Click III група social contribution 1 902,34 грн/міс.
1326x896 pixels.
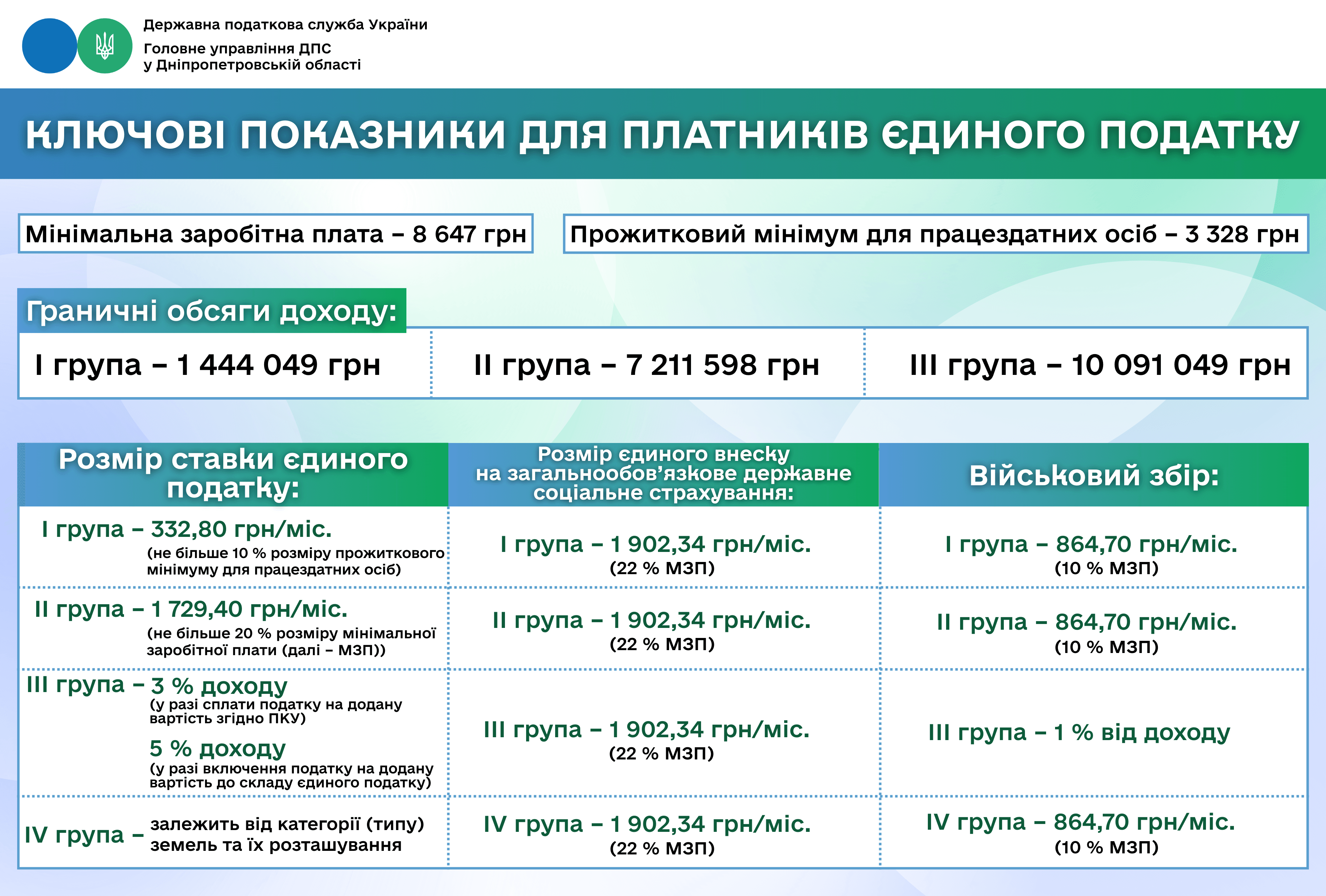click(647, 730)
